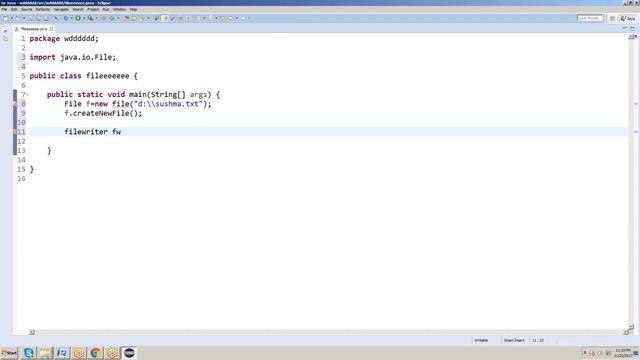Click the horizontal scrollbar right arrow

coord(626,332)
